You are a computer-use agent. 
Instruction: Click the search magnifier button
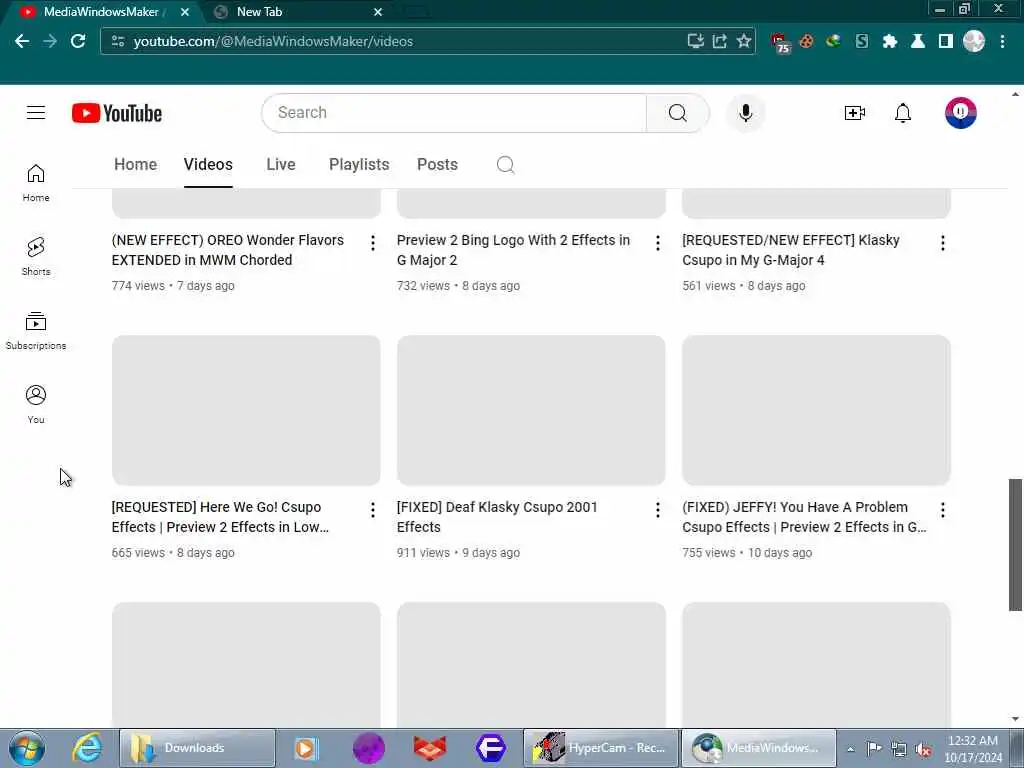[x=677, y=113]
